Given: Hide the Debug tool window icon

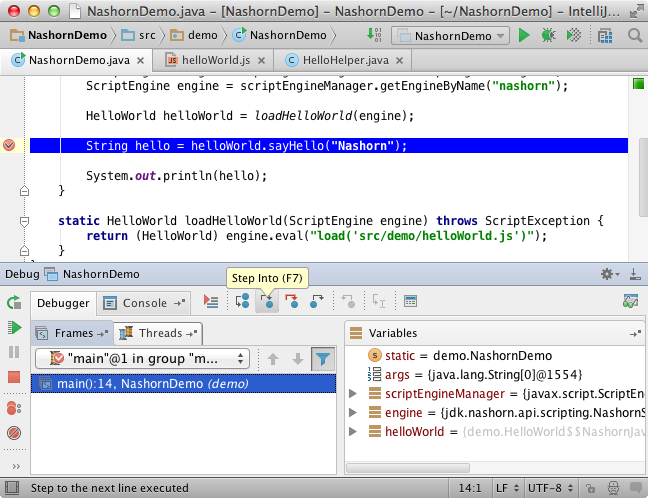Looking at the screenshot, I should pyautogui.click(x=635, y=274).
